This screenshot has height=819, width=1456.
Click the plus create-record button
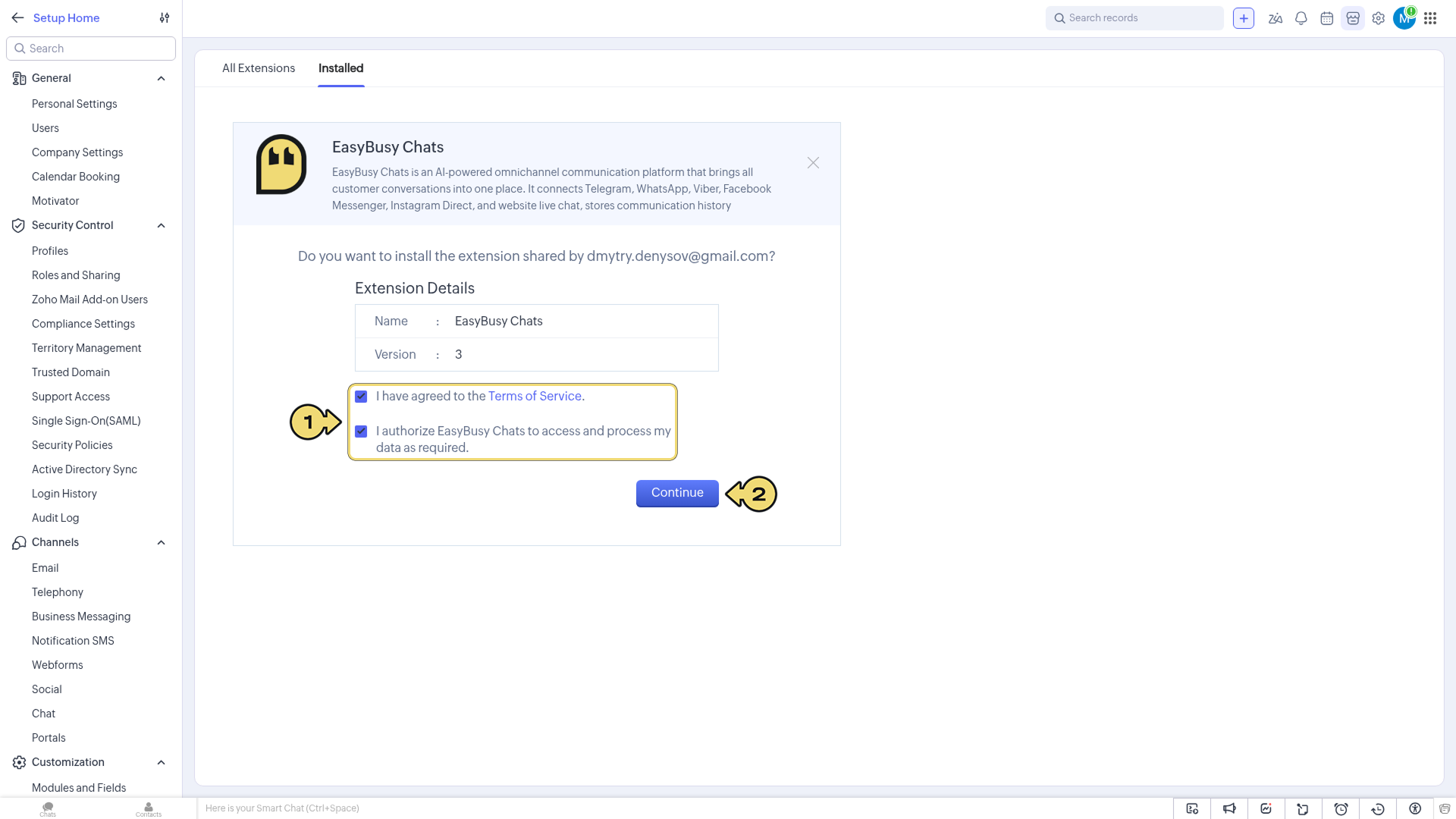point(1244,18)
